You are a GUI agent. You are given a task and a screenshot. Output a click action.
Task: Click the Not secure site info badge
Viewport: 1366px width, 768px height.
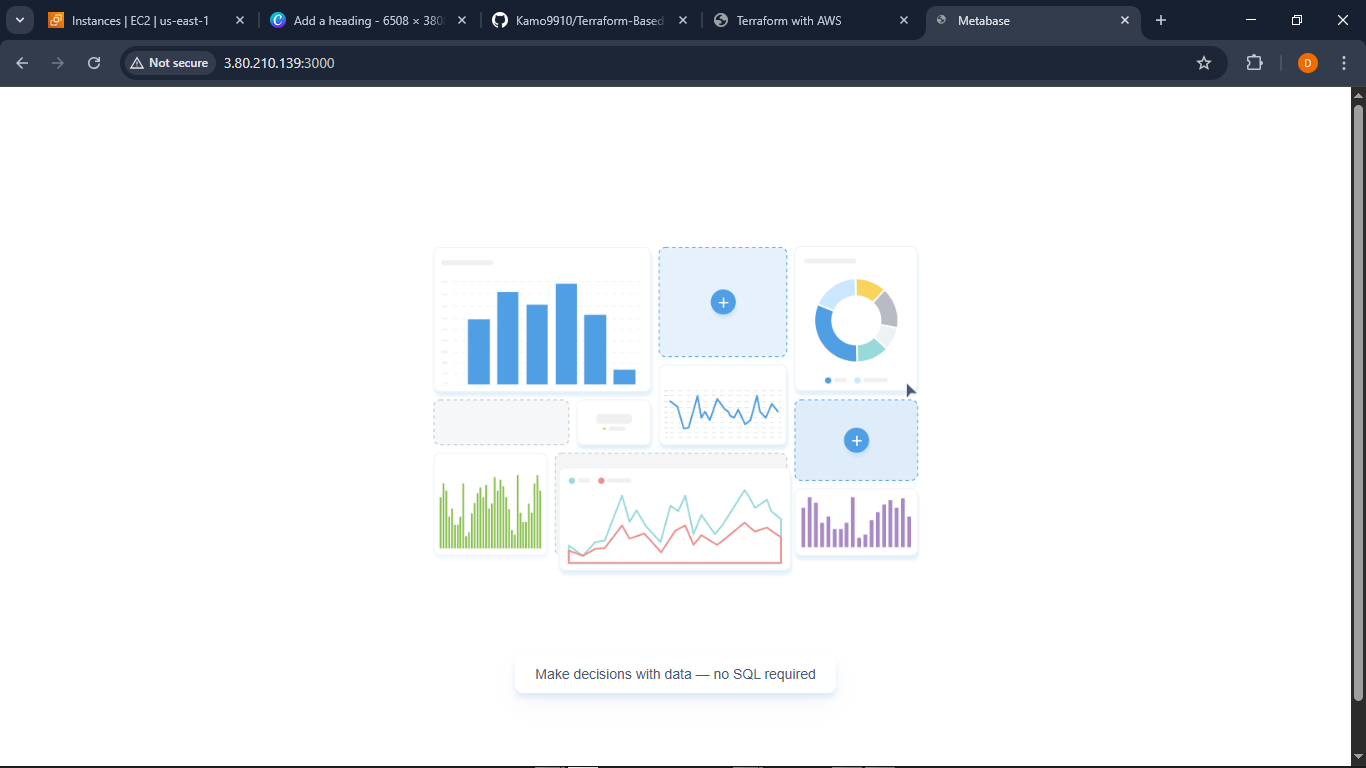point(169,63)
